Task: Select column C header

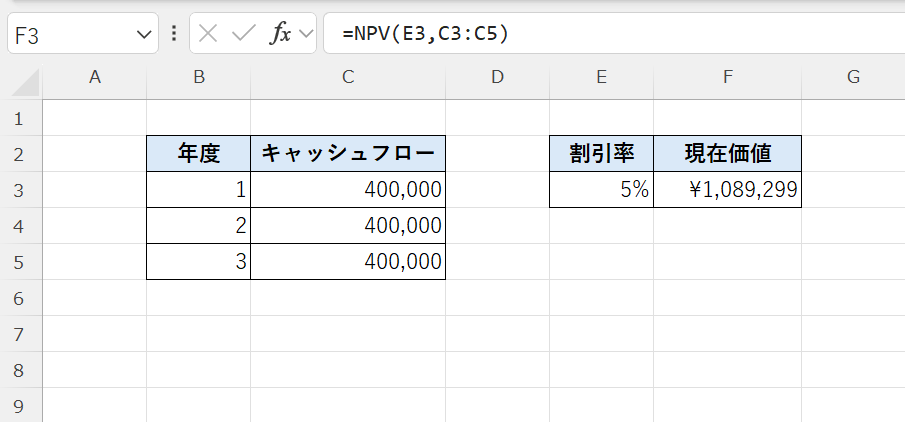Action: (347, 77)
